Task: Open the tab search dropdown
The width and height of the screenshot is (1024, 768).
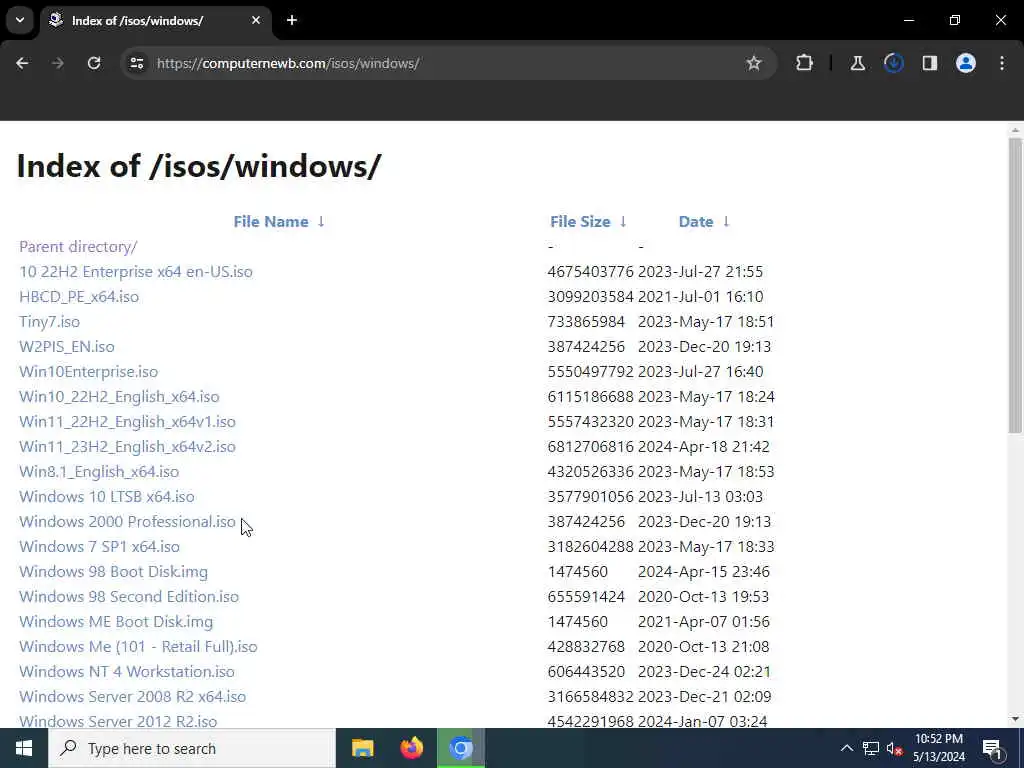Action: (x=20, y=20)
